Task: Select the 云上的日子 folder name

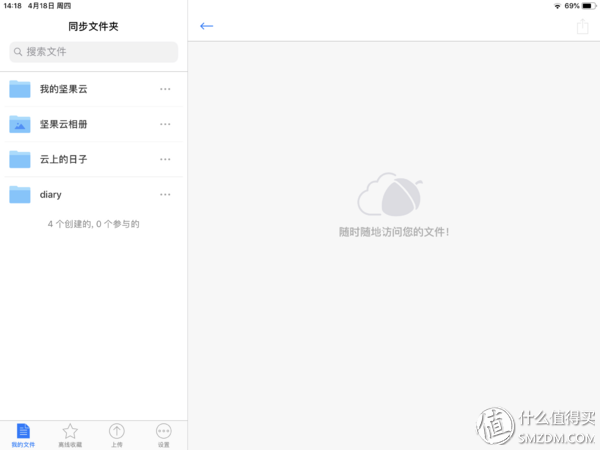Action: pos(64,159)
